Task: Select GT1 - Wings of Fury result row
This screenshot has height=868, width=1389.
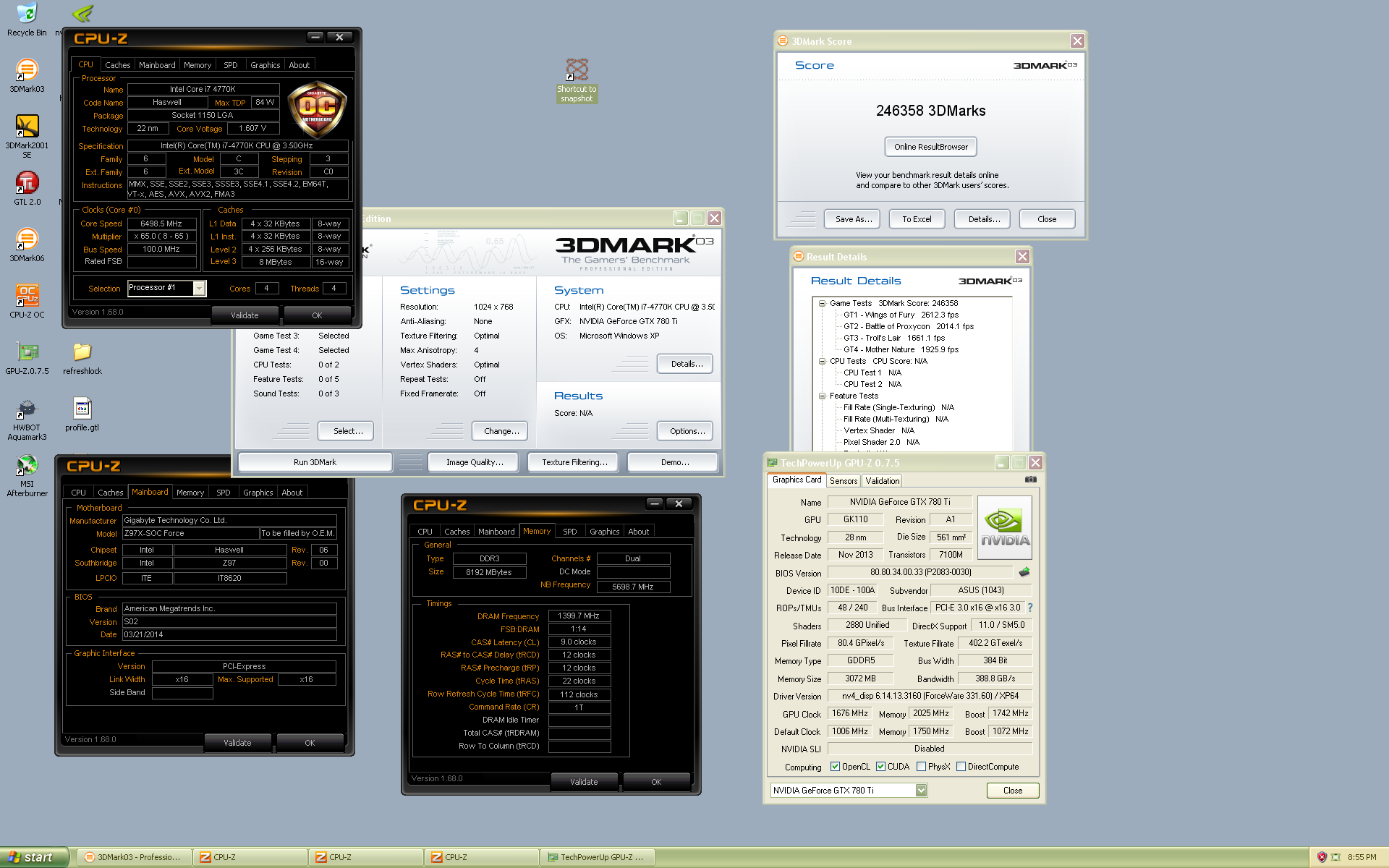Action: pyautogui.click(x=901, y=315)
